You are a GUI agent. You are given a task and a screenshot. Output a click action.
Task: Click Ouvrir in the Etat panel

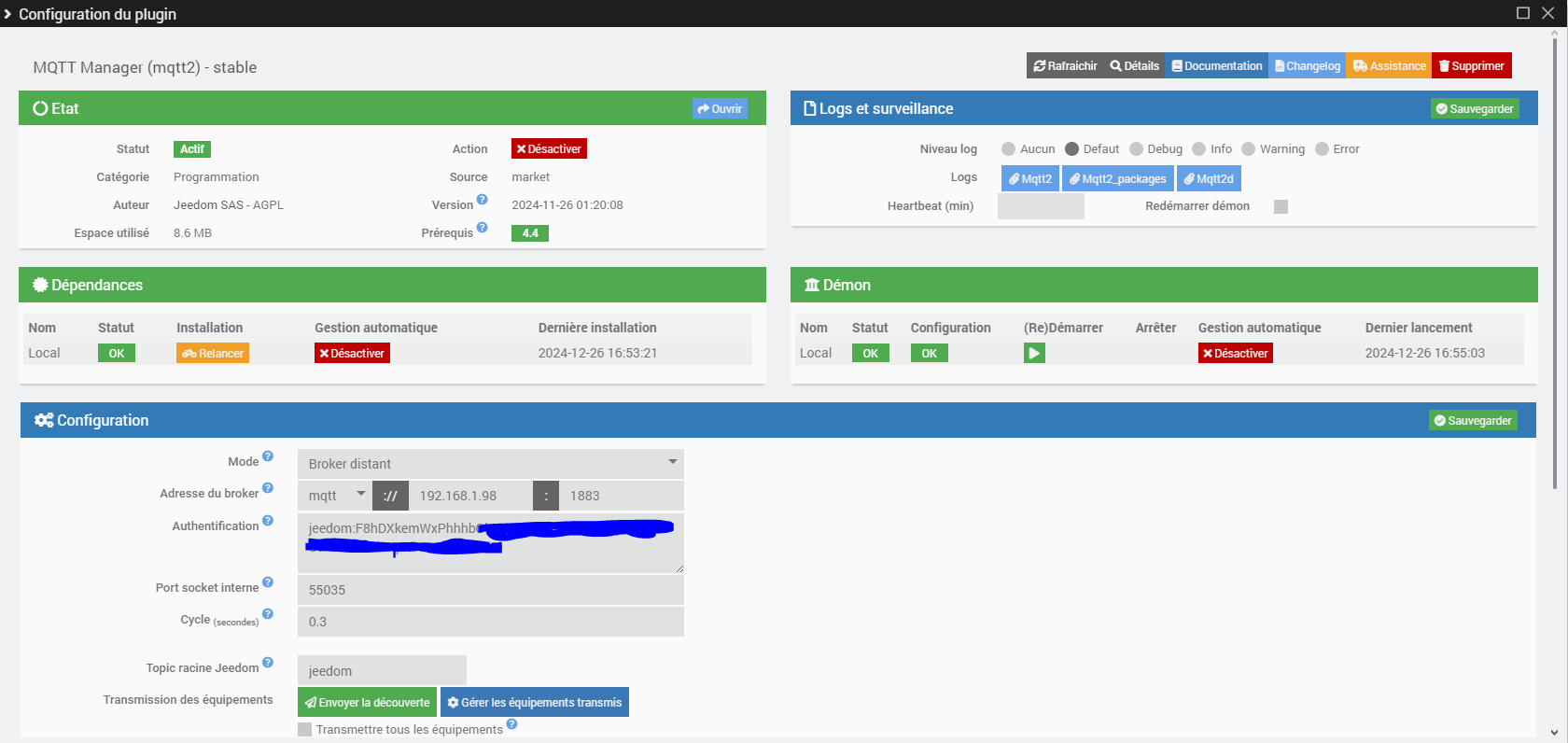720,109
